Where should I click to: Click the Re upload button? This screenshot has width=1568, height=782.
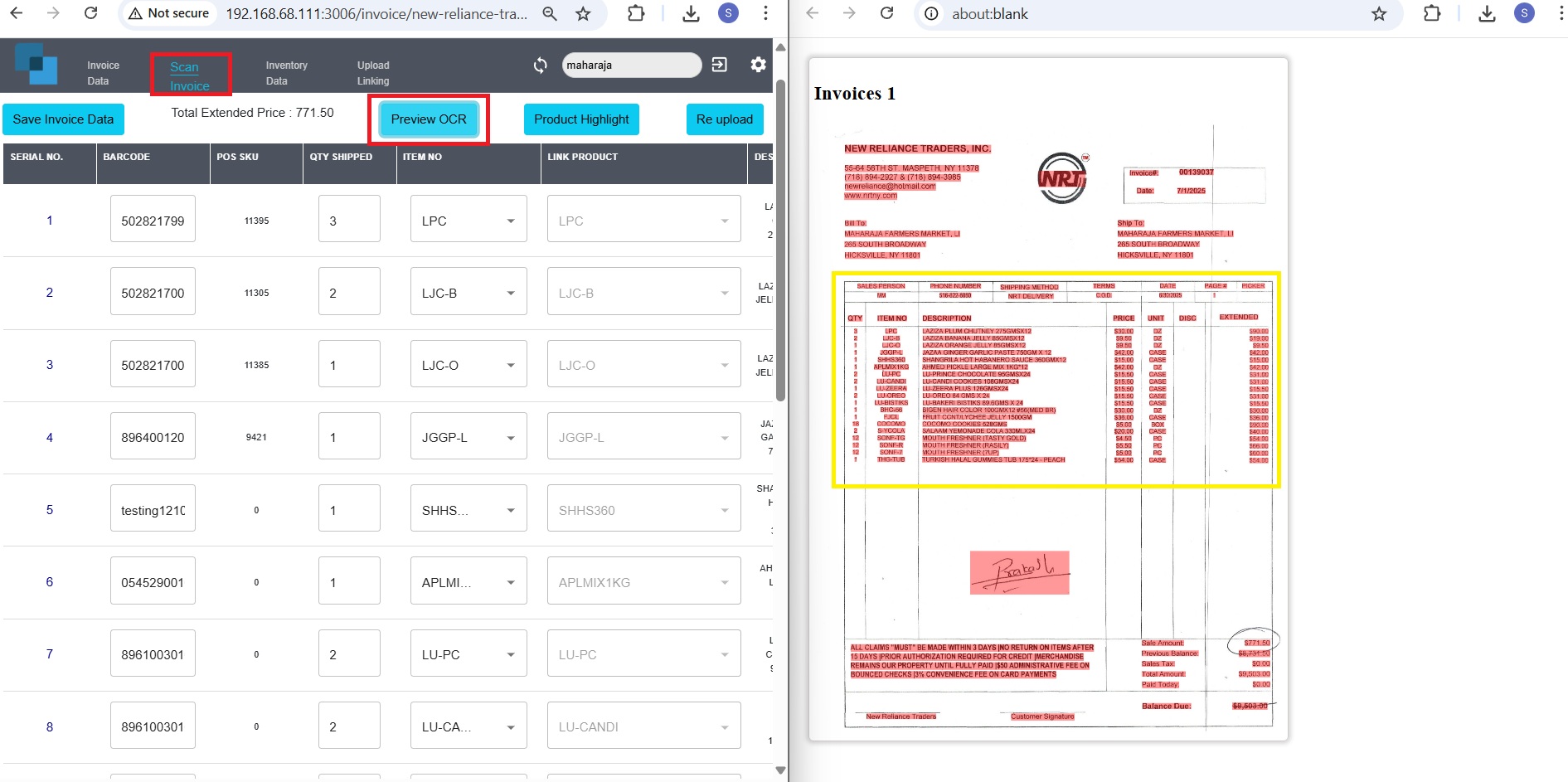pos(725,119)
